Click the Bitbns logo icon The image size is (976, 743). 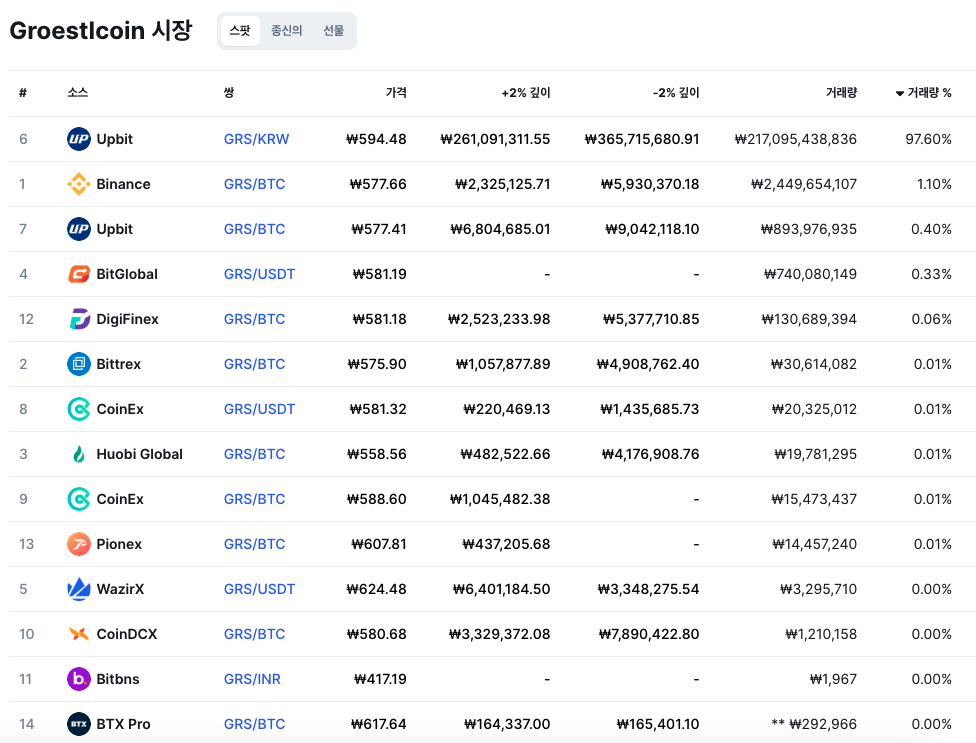78,679
